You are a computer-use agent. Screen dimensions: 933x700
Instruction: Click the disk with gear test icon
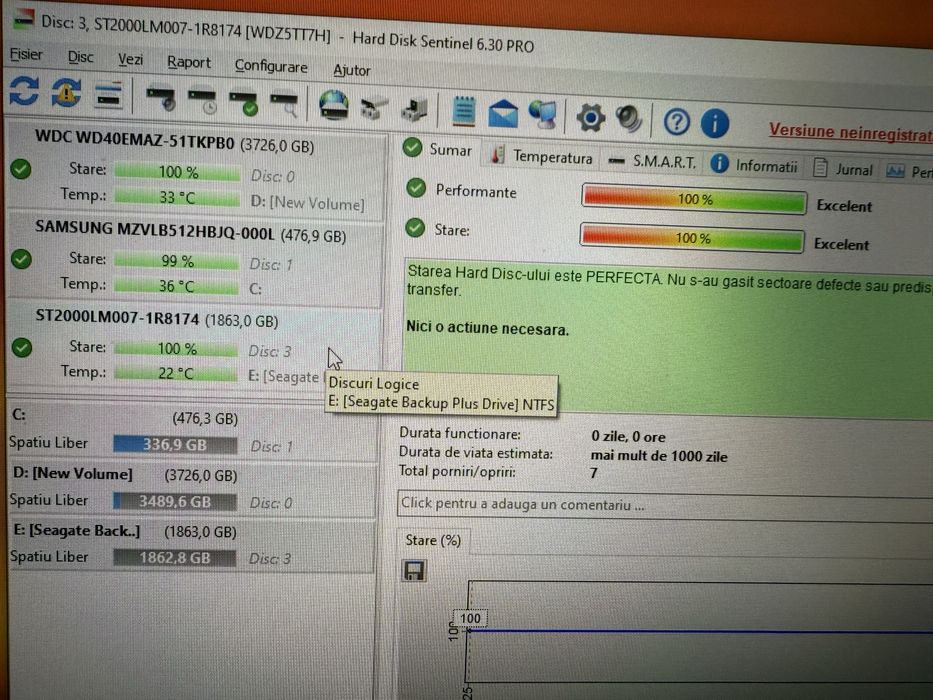coord(161,99)
